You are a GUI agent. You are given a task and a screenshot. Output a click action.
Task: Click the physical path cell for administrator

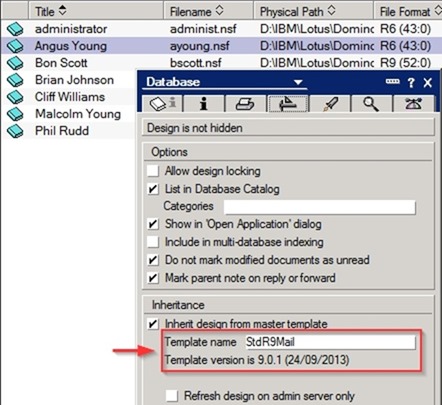[317, 29]
